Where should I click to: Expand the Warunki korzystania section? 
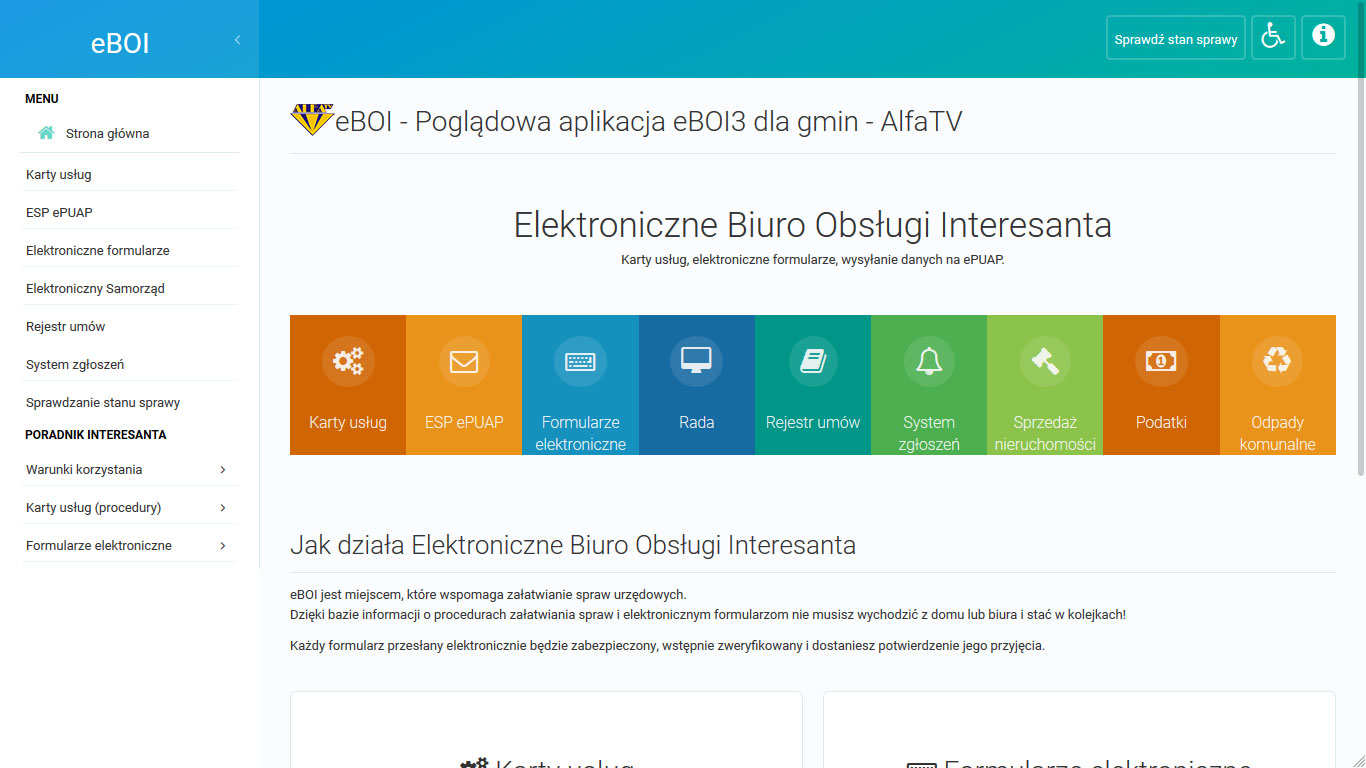click(x=129, y=469)
